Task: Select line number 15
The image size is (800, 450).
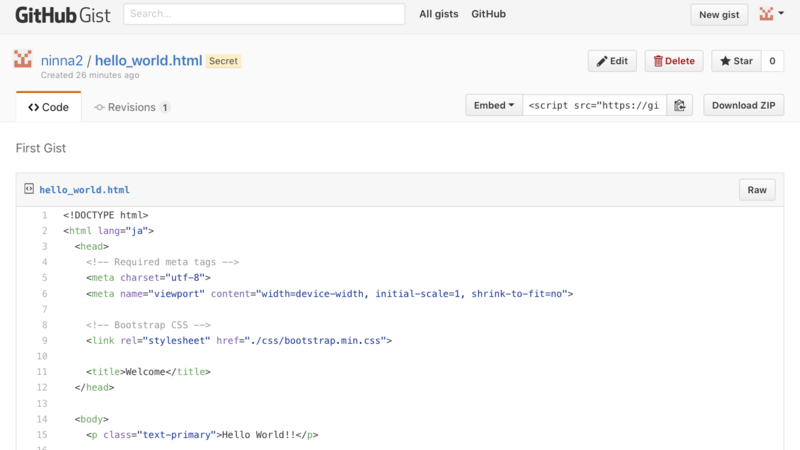Action: [x=42, y=435]
